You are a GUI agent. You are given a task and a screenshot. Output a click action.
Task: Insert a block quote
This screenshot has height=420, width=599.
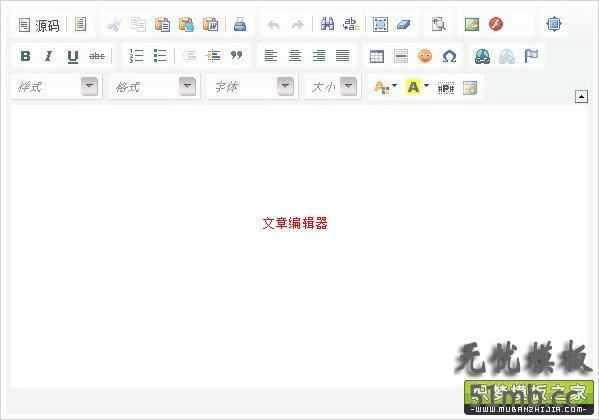point(237,56)
